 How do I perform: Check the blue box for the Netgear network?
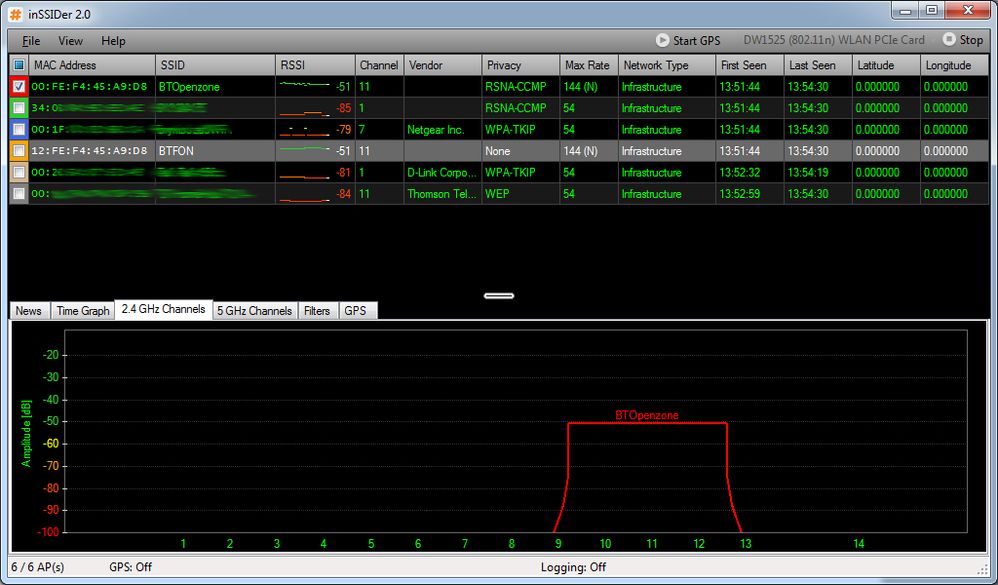[19, 130]
